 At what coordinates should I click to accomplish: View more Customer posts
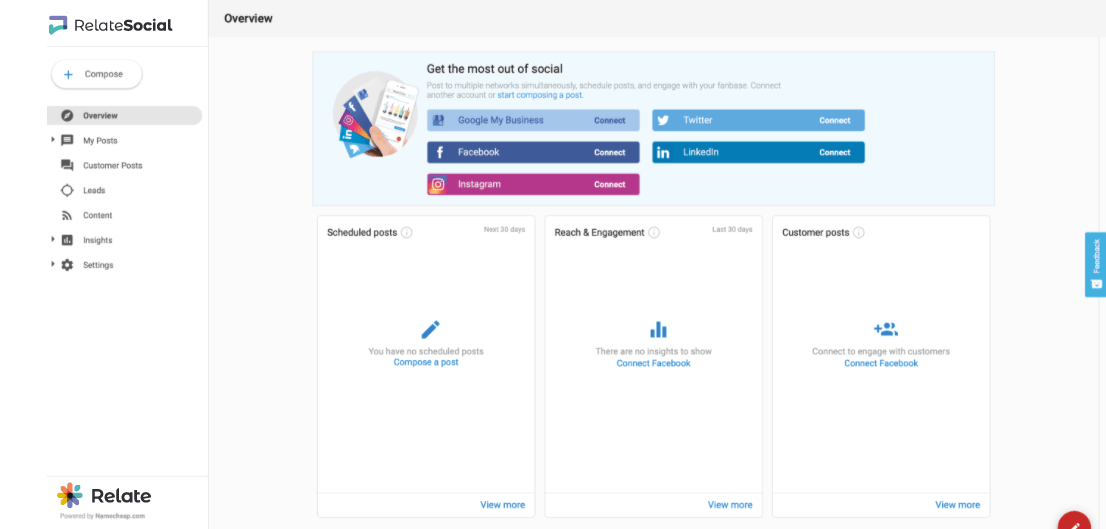point(958,505)
